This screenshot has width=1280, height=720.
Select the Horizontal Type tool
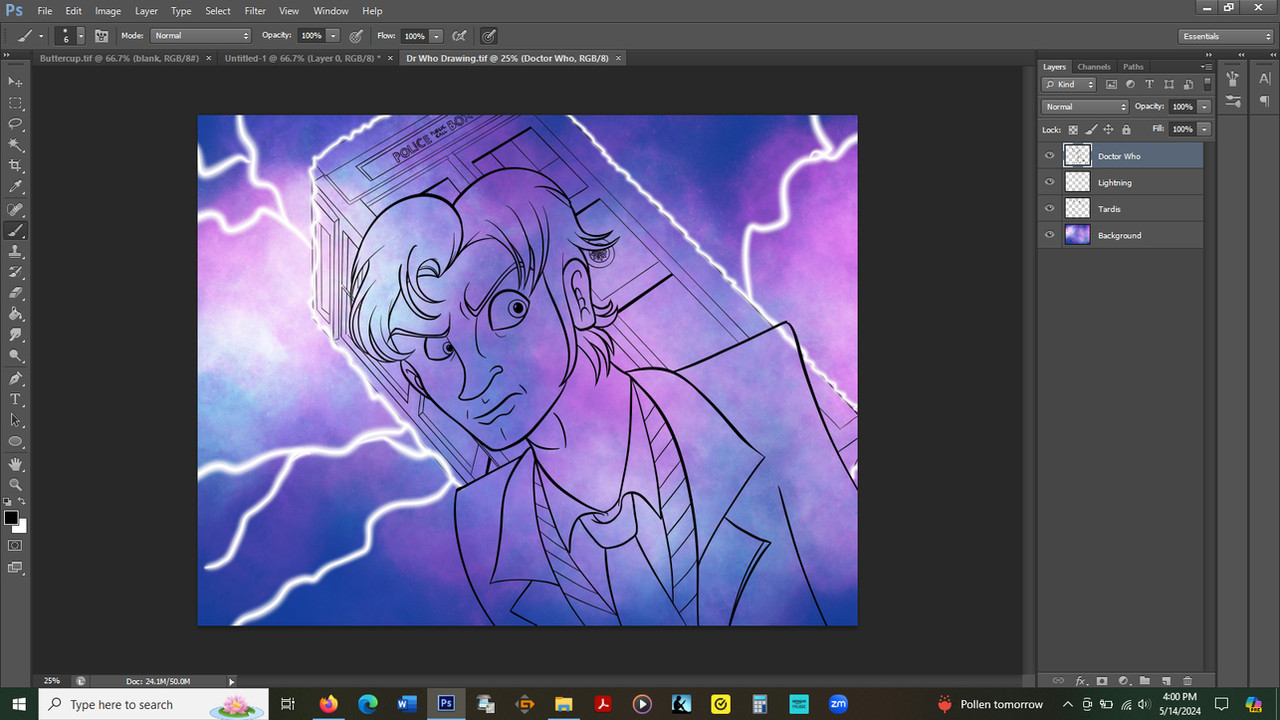(x=15, y=400)
